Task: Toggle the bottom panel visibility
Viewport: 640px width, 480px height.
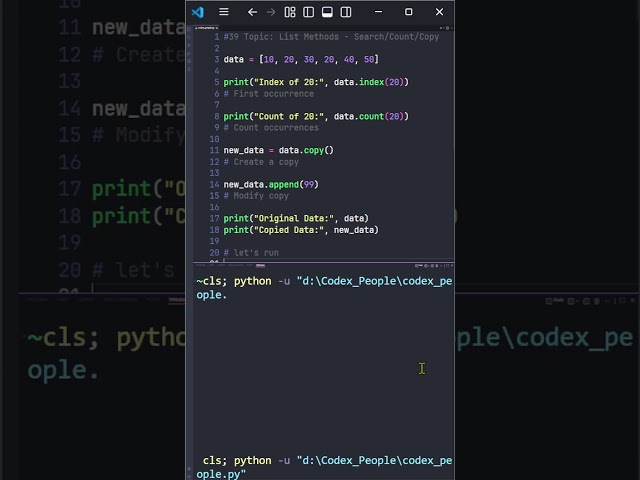Action: tap(327, 12)
